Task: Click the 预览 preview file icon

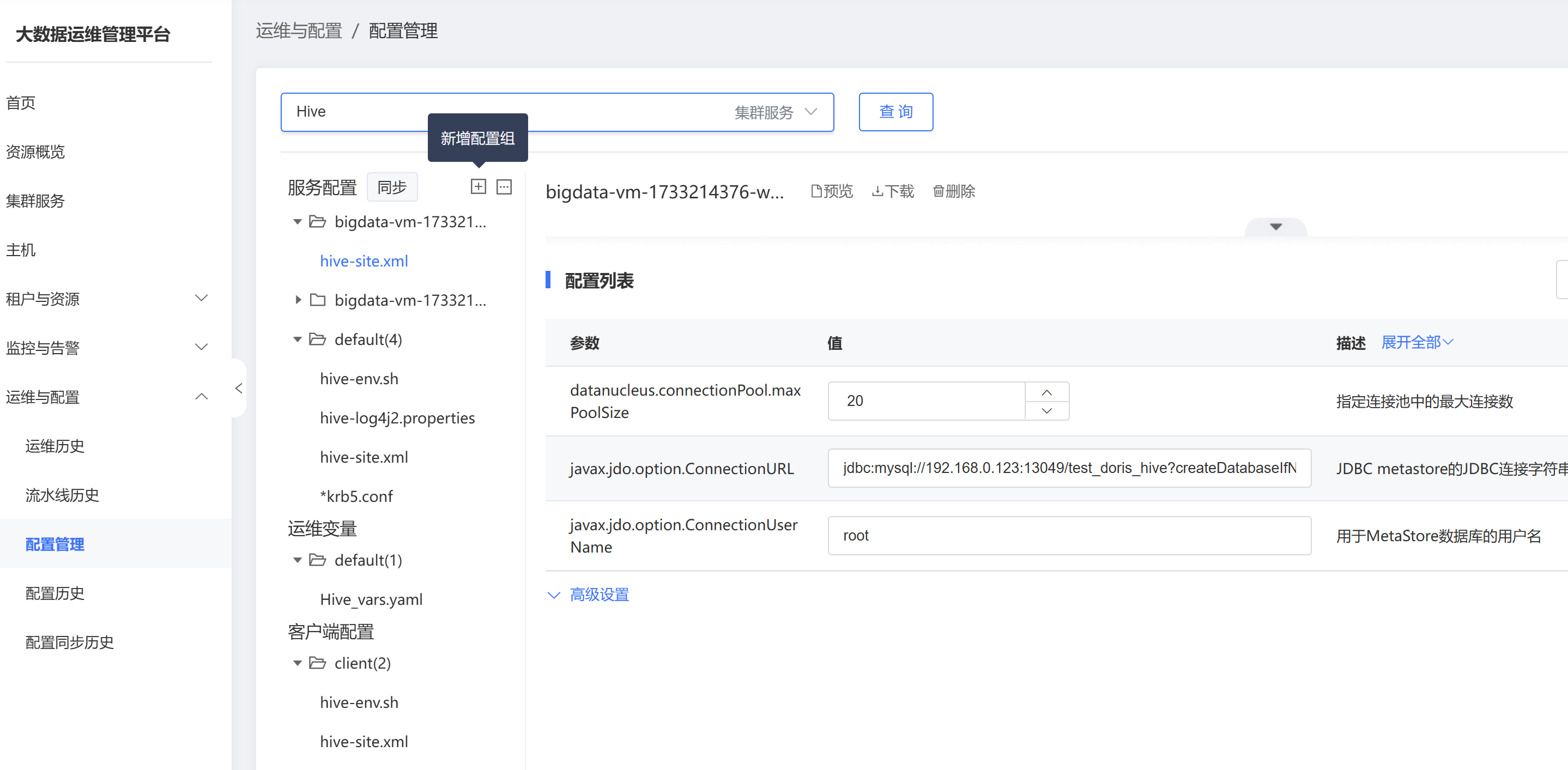Action: 817,191
